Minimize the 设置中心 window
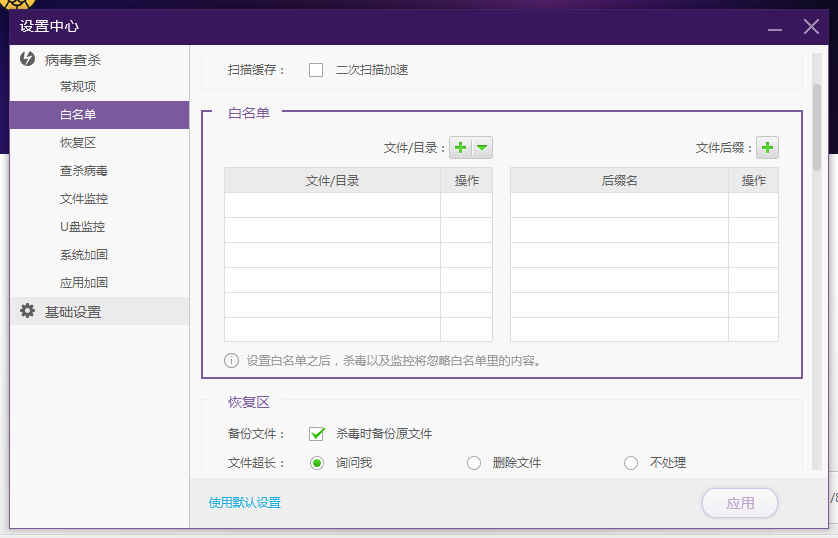 (774, 27)
